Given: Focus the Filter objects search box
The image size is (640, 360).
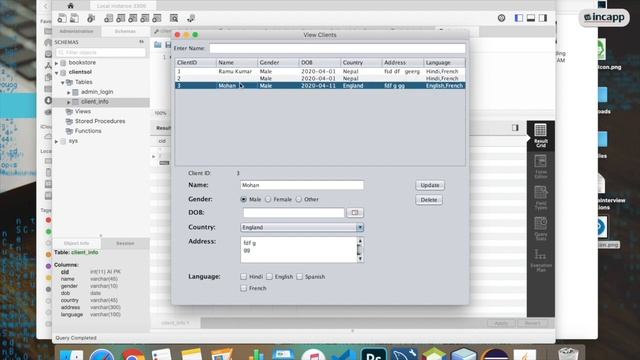Looking at the screenshot, I should 100,53.
